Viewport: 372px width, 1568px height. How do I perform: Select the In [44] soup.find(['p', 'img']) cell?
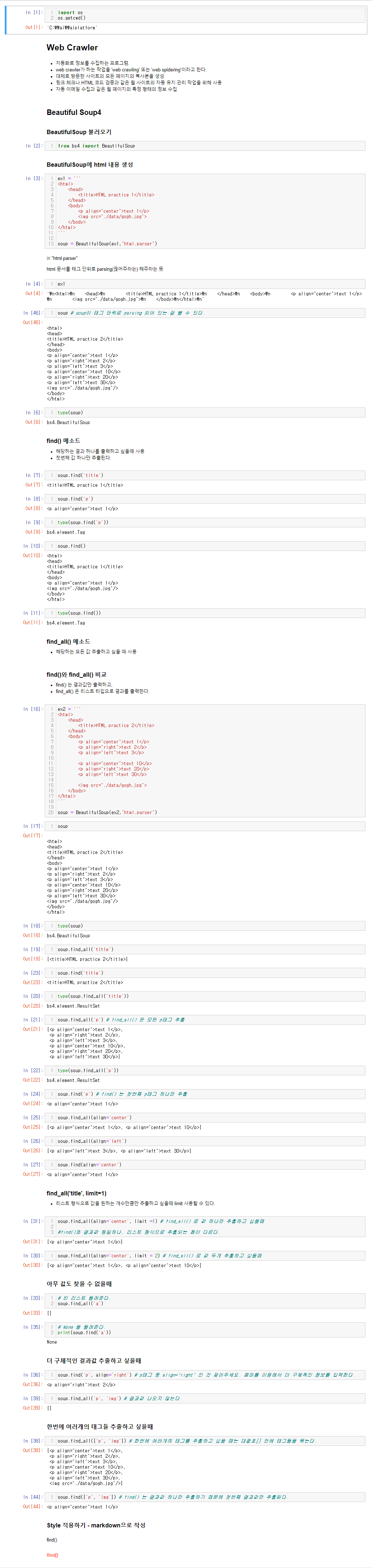click(x=205, y=1497)
